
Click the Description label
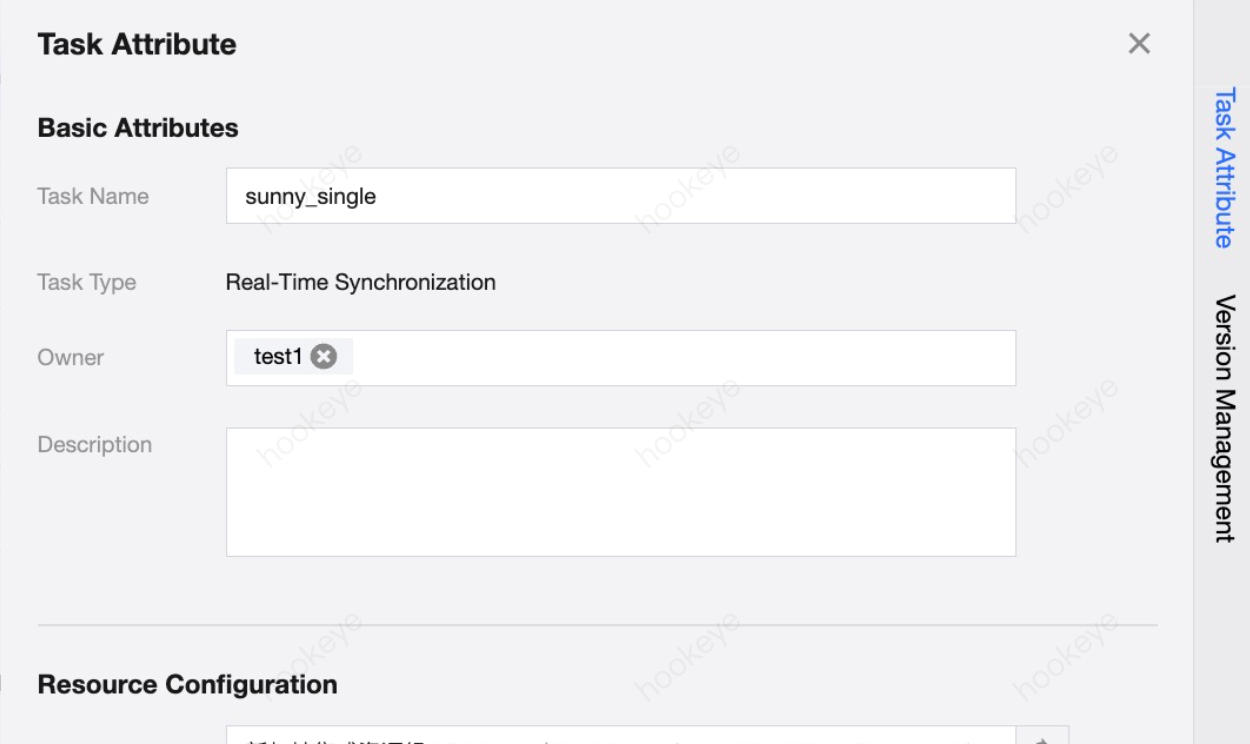(x=95, y=444)
